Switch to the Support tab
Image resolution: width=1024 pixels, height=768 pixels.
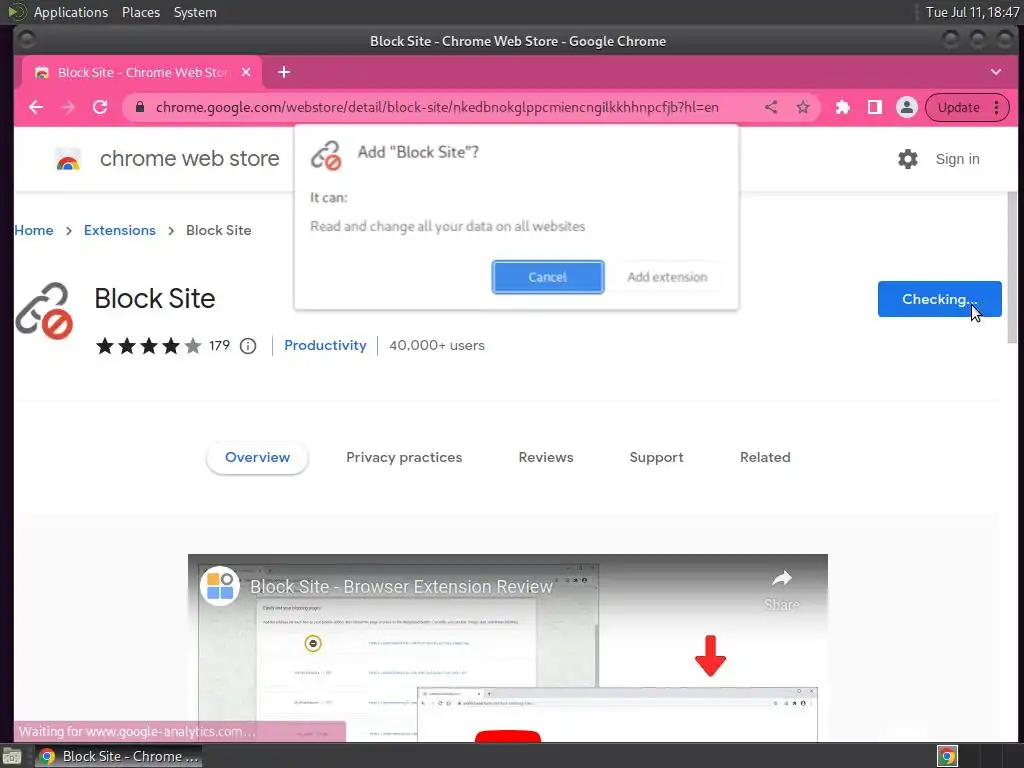pos(656,457)
